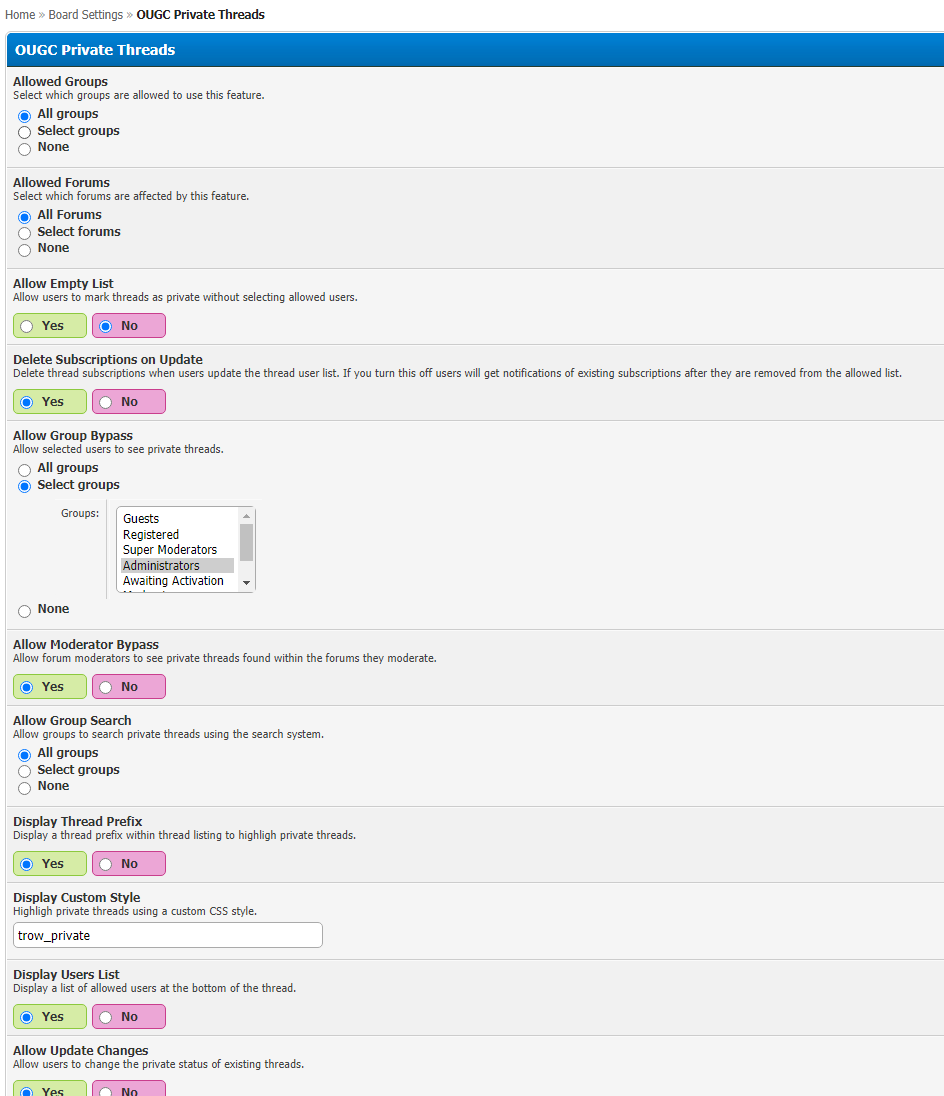Choose None under Allowed Forums
Viewport: 944px width, 1096px height.
click(24, 250)
